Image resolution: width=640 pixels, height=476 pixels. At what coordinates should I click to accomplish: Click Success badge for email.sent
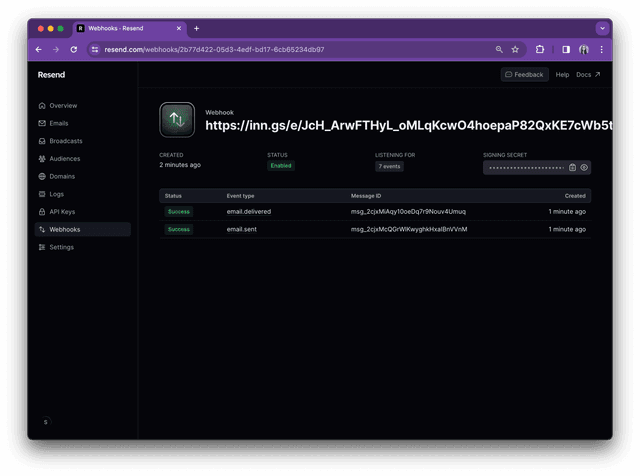click(x=179, y=229)
